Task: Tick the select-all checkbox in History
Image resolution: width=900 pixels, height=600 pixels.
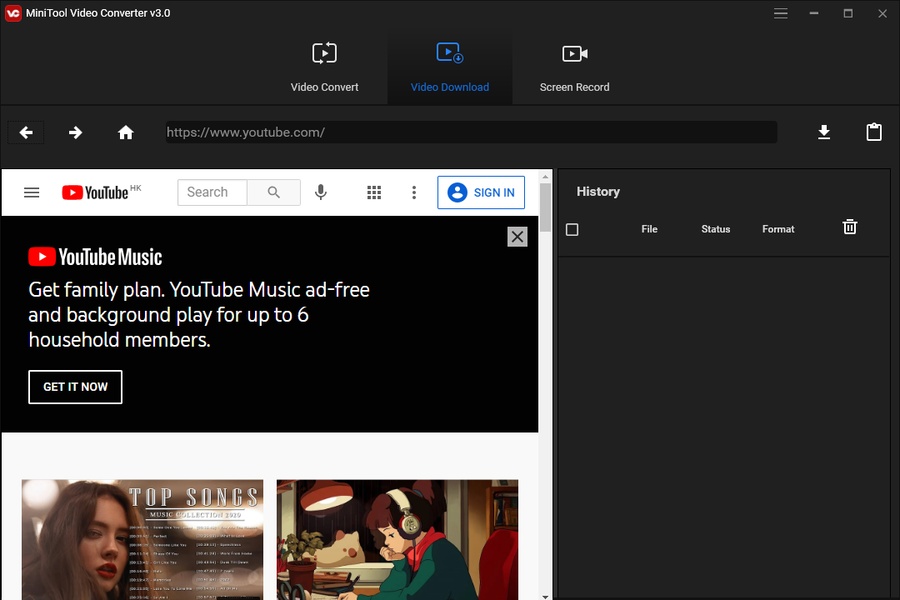Action: click(572, 230)
